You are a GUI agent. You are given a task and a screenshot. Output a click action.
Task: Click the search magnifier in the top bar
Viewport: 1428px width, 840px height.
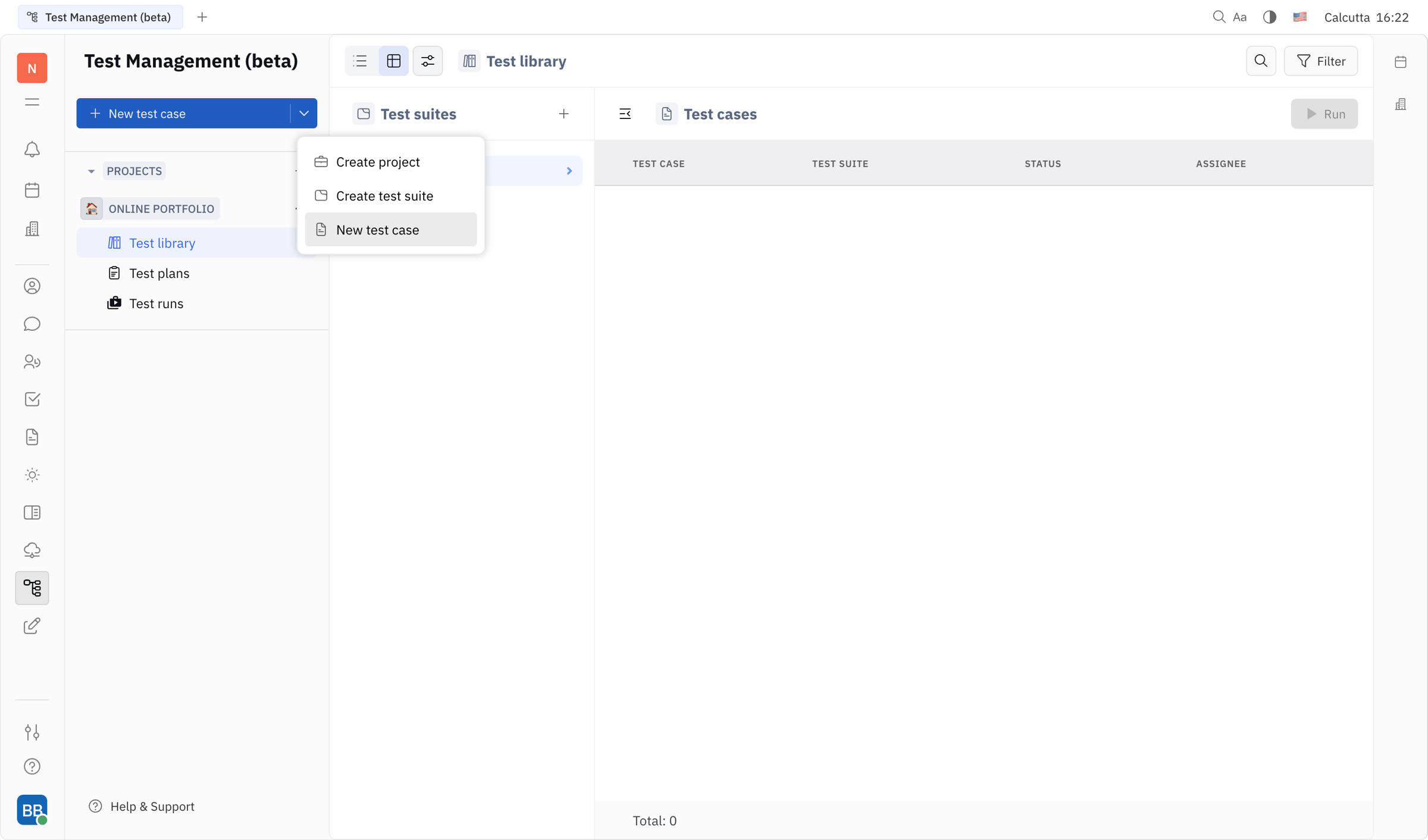[x=1219, y=17]
